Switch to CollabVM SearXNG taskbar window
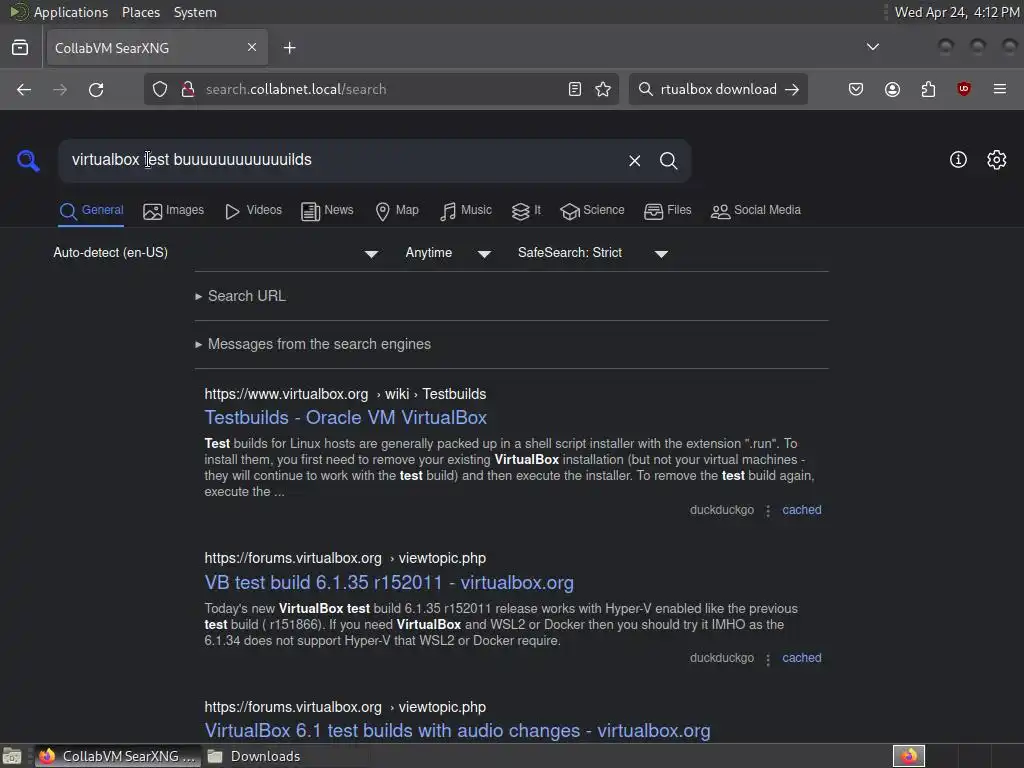Image resolution: width=1024 pixels, height=768 pixels. [x=118, y=756]
